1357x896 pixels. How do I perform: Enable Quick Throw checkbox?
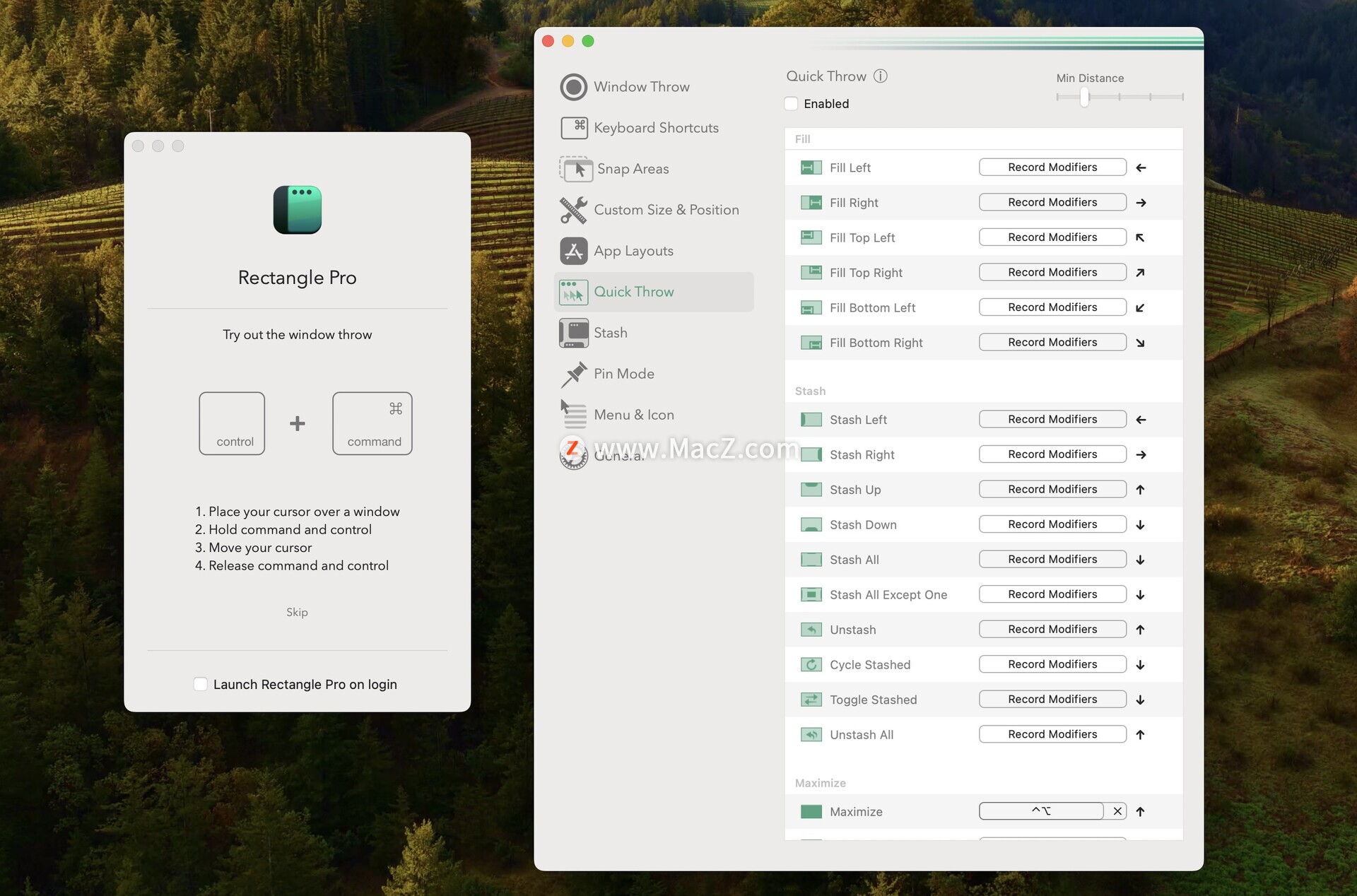(x=792, y=104)
